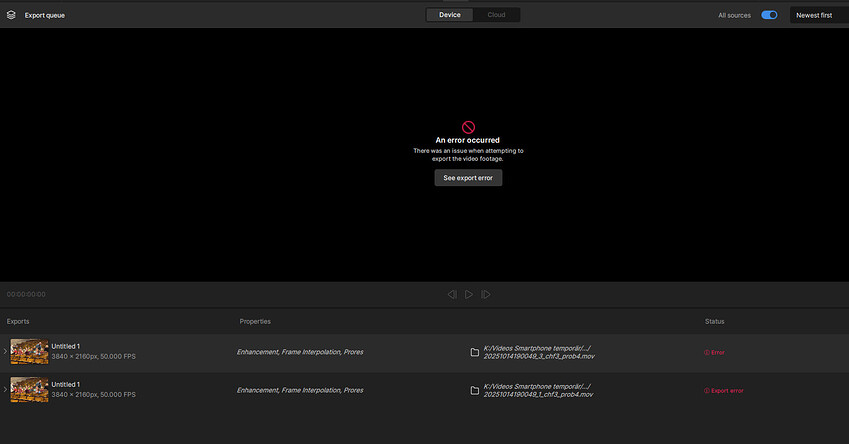The image size is (849, 444).
Task: Click the red error icon in preview
Action: pos(468,127)
